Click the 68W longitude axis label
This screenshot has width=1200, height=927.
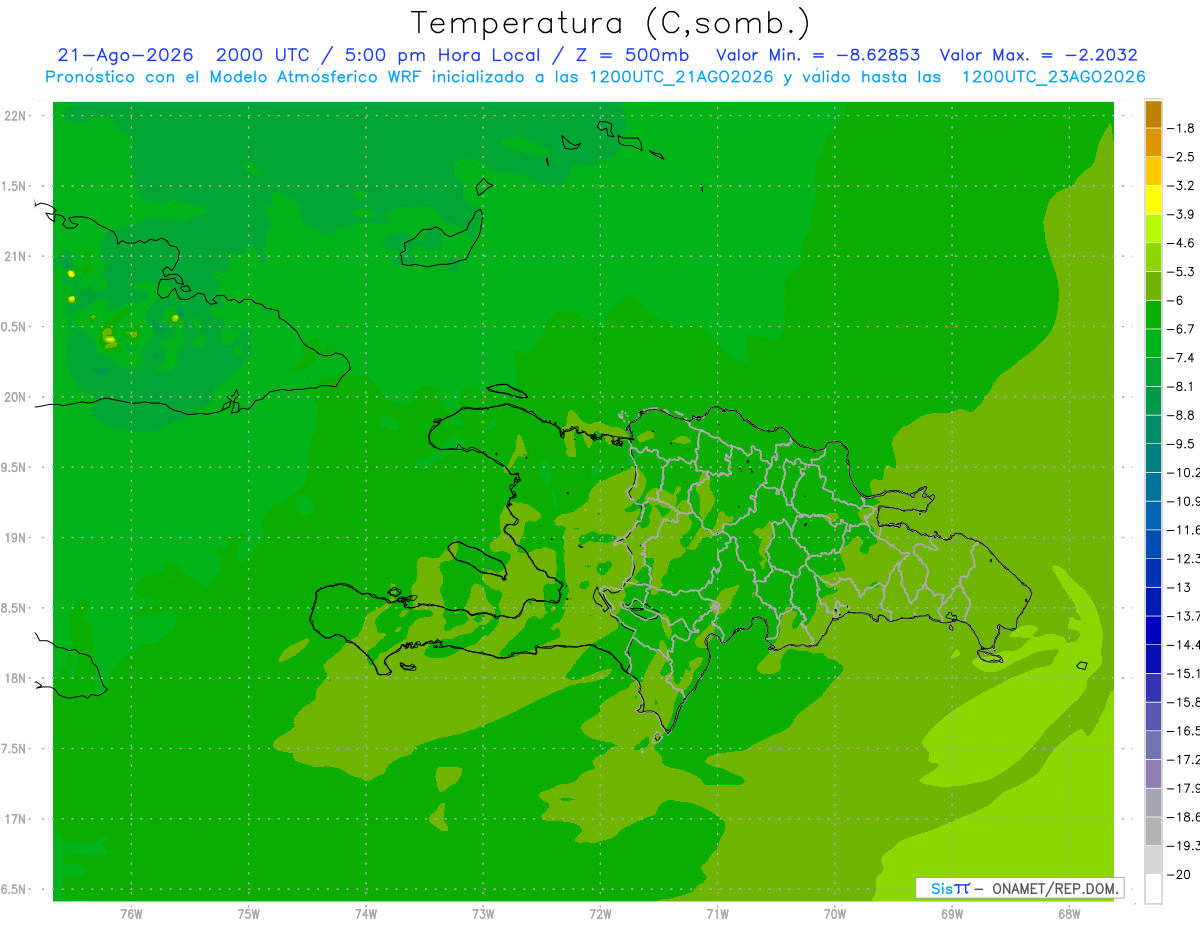[x=1069, y=914]
